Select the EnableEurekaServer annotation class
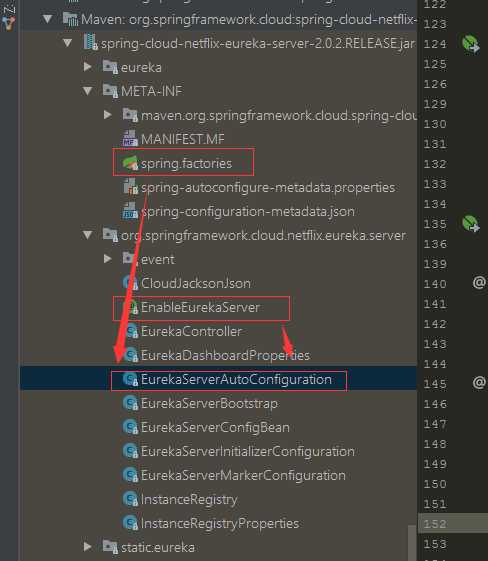This screenshot has width=488, height=561. tap(200, 307)
